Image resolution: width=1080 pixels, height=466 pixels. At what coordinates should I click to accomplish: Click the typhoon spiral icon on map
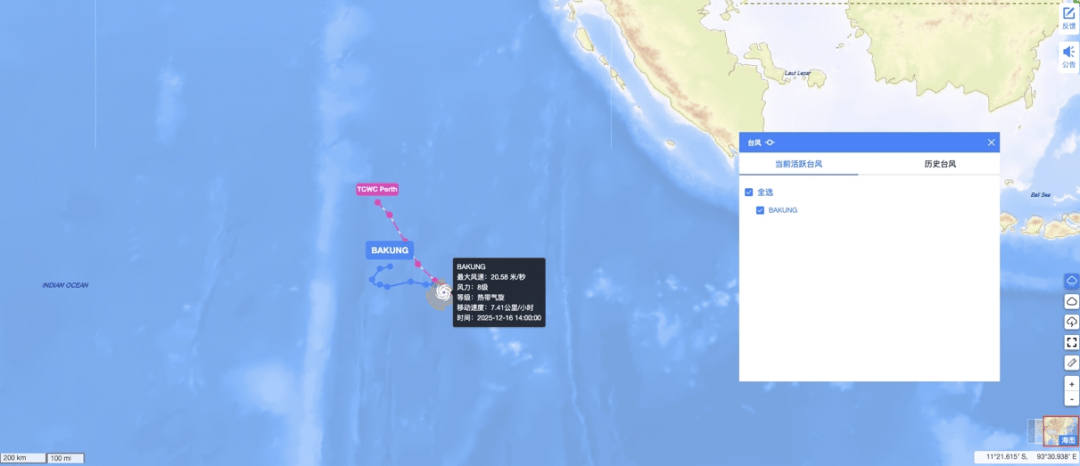(442, 293)
